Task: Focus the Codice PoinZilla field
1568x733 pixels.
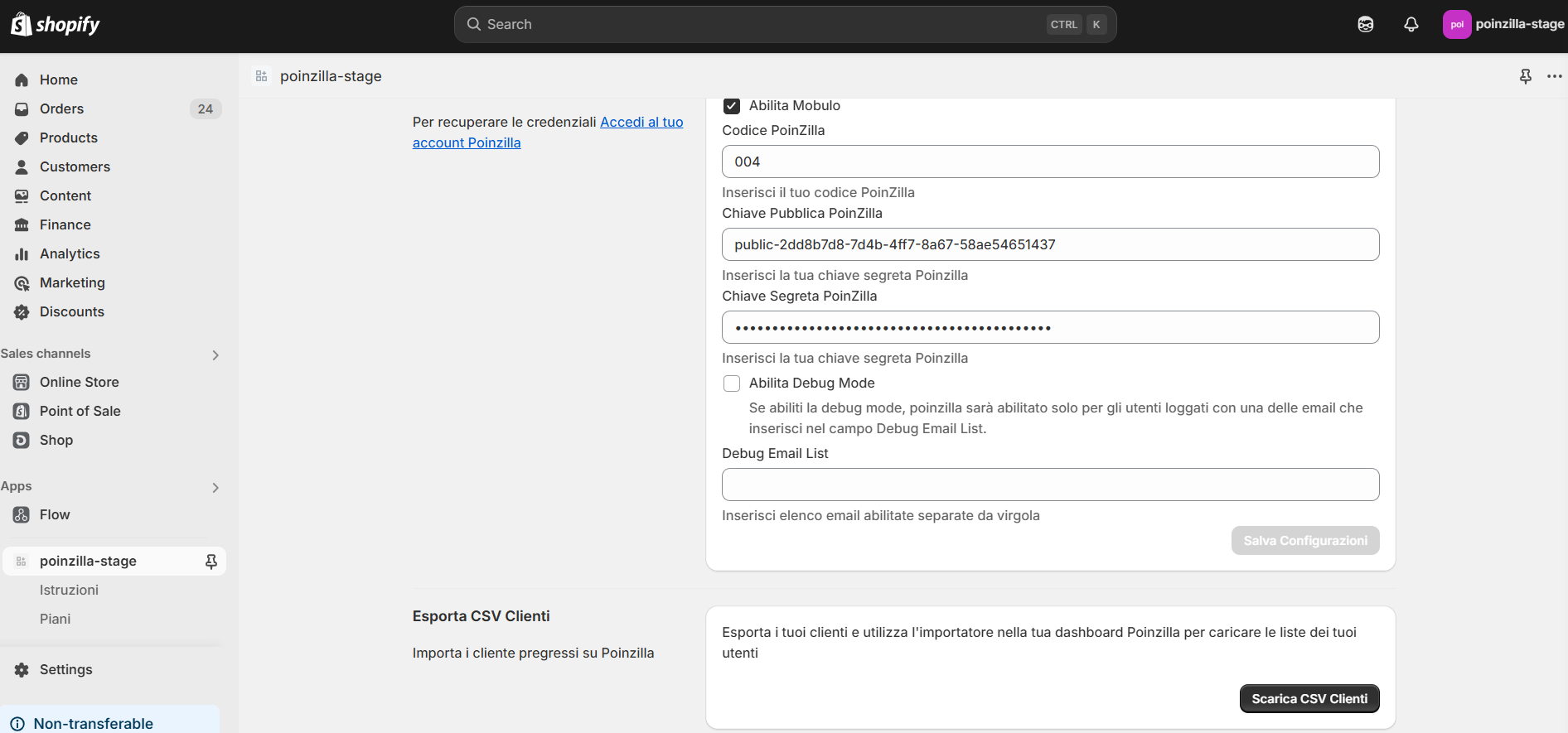Action: [1050, 162]
